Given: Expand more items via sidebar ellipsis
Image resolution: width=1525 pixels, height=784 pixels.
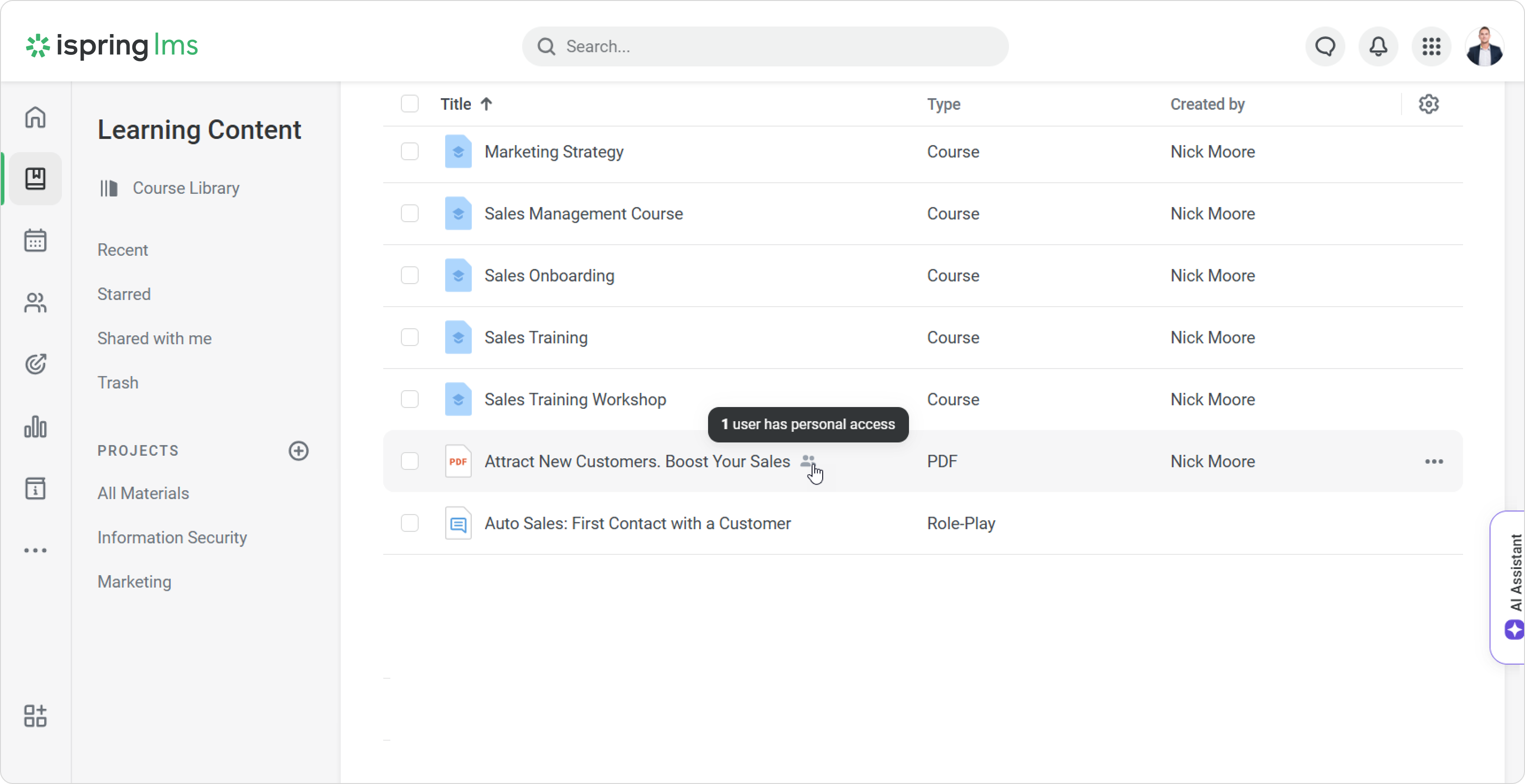Looking at the screenshot, I should pos(35,550).
